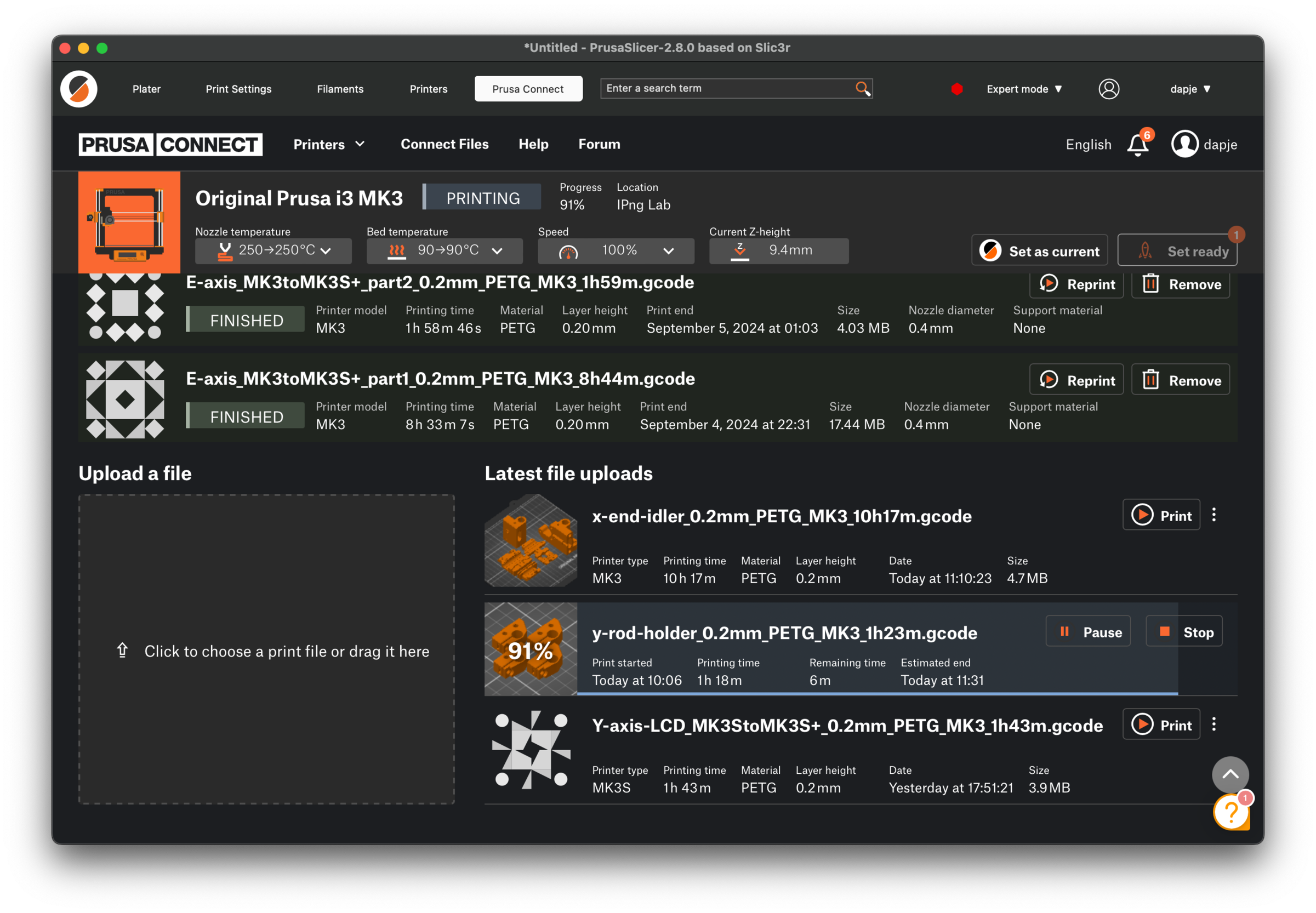Switch to the Plater tab
The image size is (1316, 913).
(146, 89)
